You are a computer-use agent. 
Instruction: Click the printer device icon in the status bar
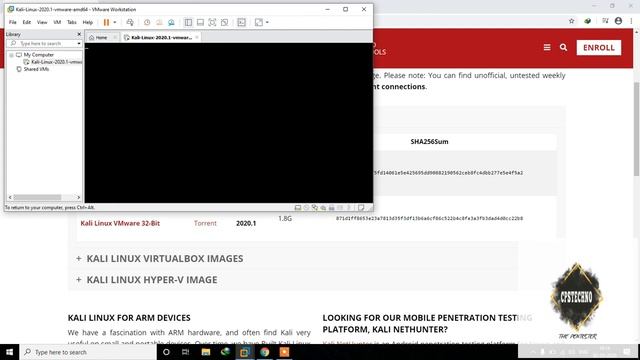coord(331,208)
